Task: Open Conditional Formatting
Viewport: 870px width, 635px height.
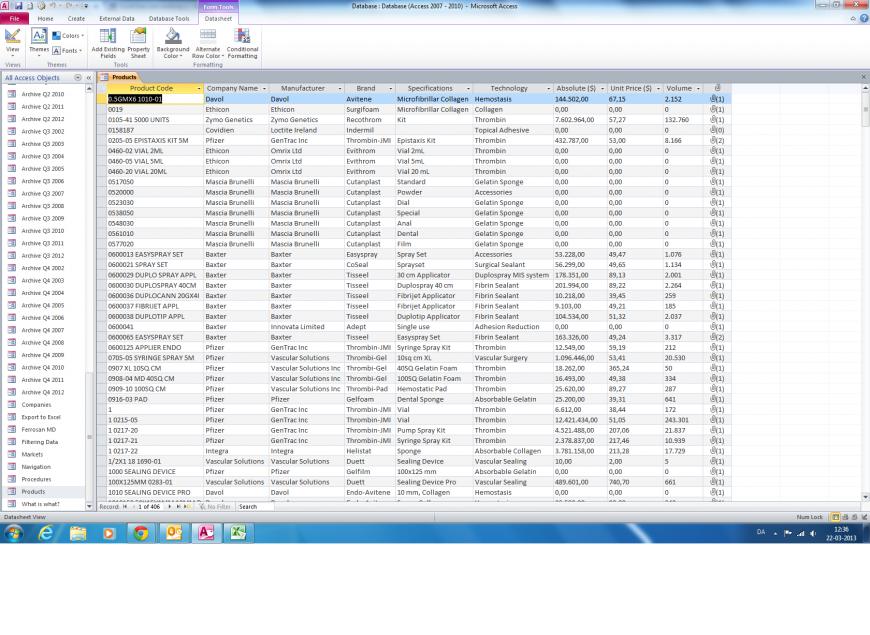Action: coord(242,43)
